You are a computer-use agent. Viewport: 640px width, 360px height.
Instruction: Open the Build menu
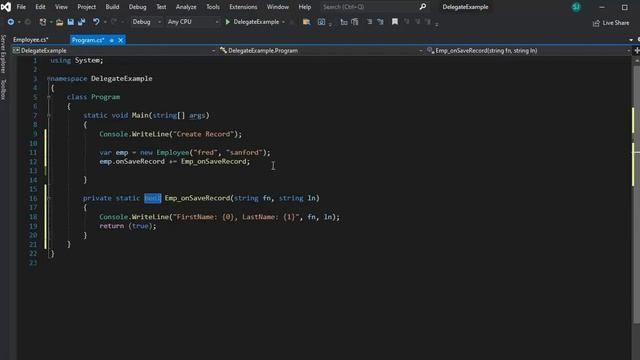[x=112, y=7]
